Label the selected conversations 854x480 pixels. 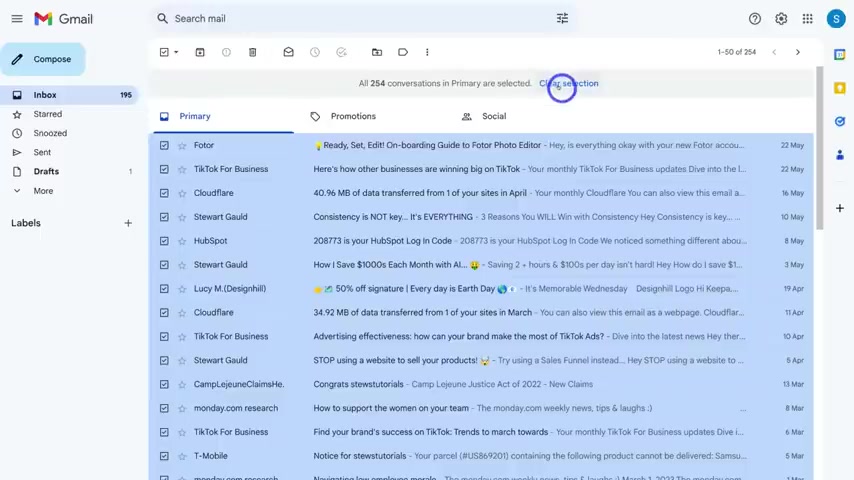(x=402, y=52)
